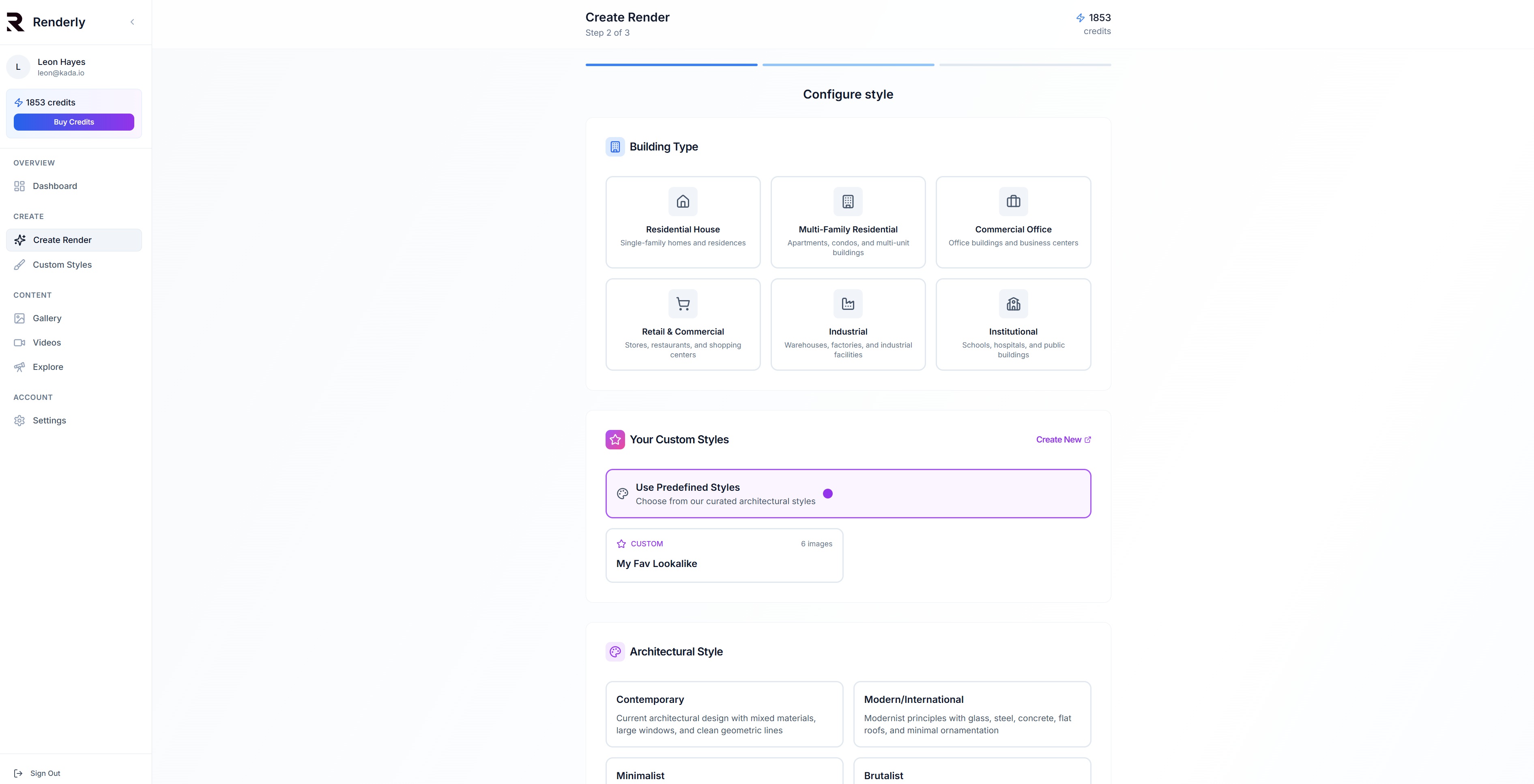The width and height of the screenshot is (1534, 784).
Task: Choose Institutional building type
Action: pos(1014,324)
